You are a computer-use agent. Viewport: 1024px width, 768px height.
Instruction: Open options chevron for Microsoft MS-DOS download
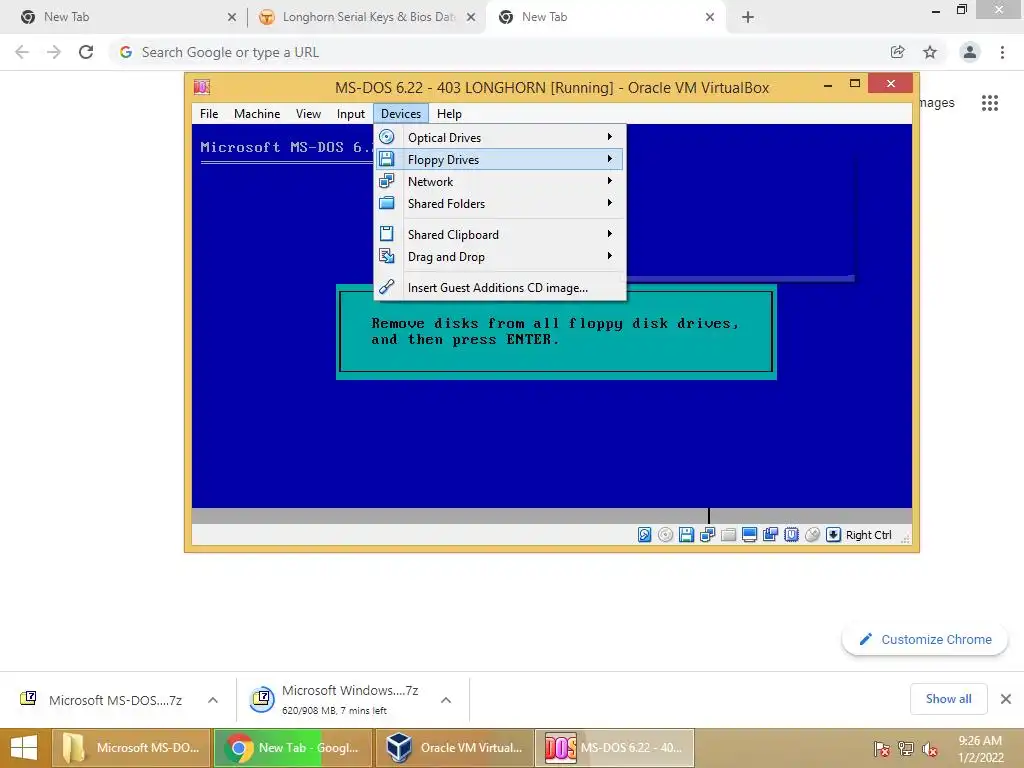(x=213, y=700)
